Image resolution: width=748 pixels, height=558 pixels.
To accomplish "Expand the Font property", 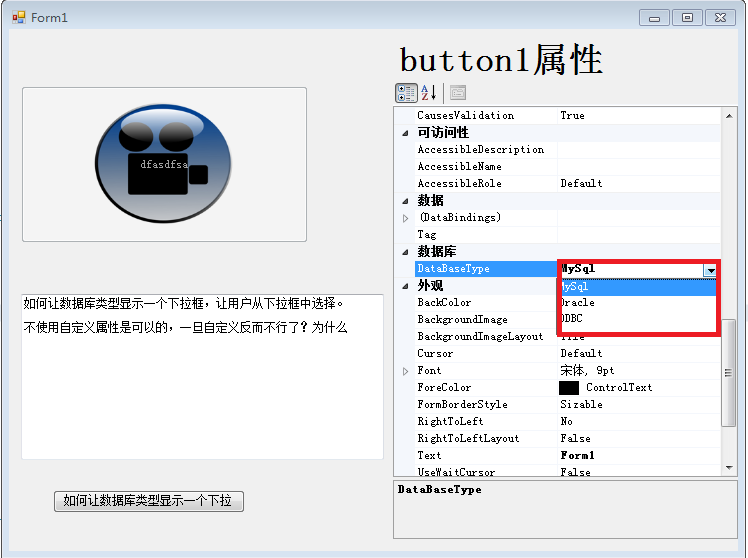I will pyautogui.click(x=405, y=371).
